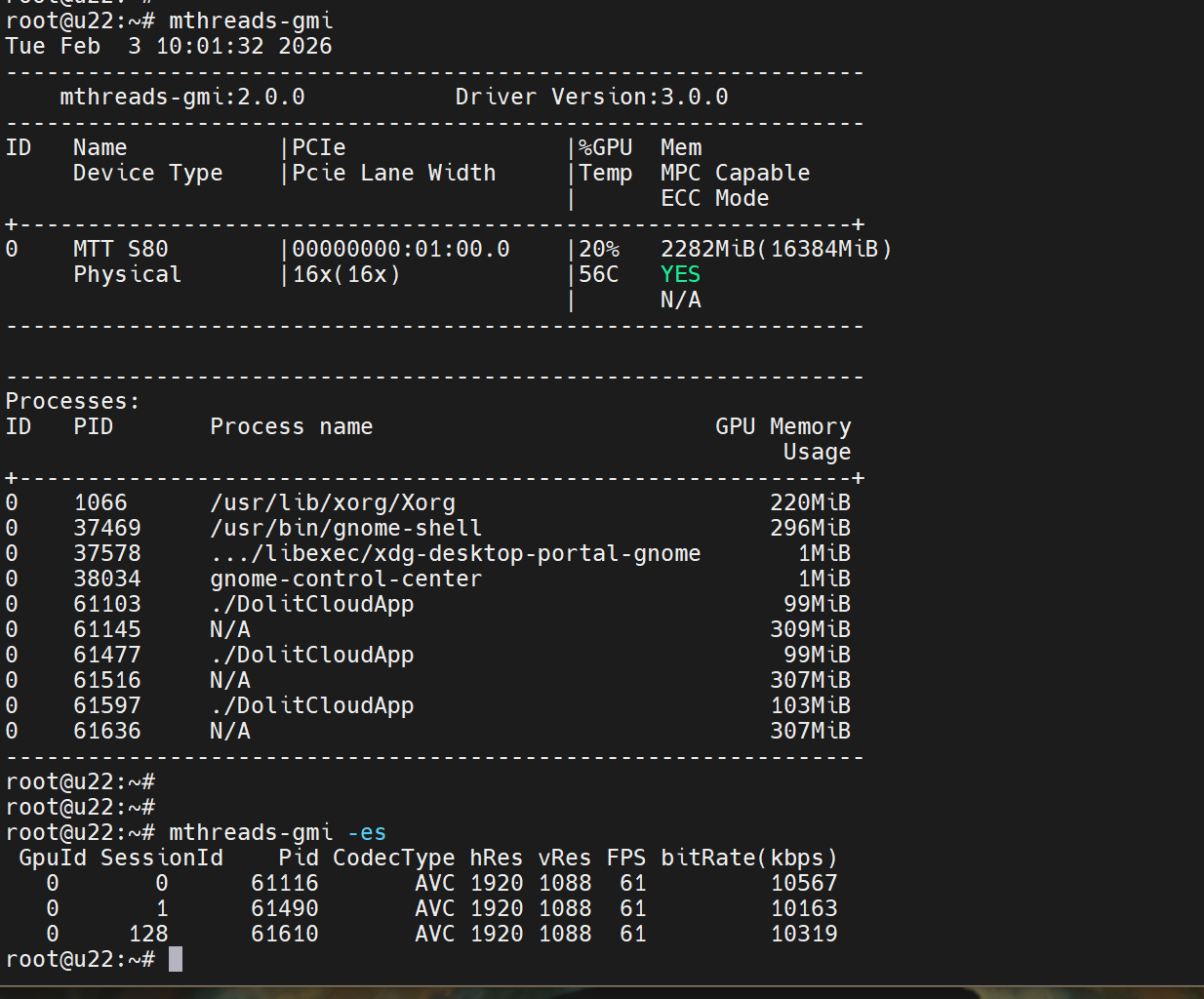Click the "-es" flag in the last command
Screen dimensions: 1204x999
tap(367, 832)
